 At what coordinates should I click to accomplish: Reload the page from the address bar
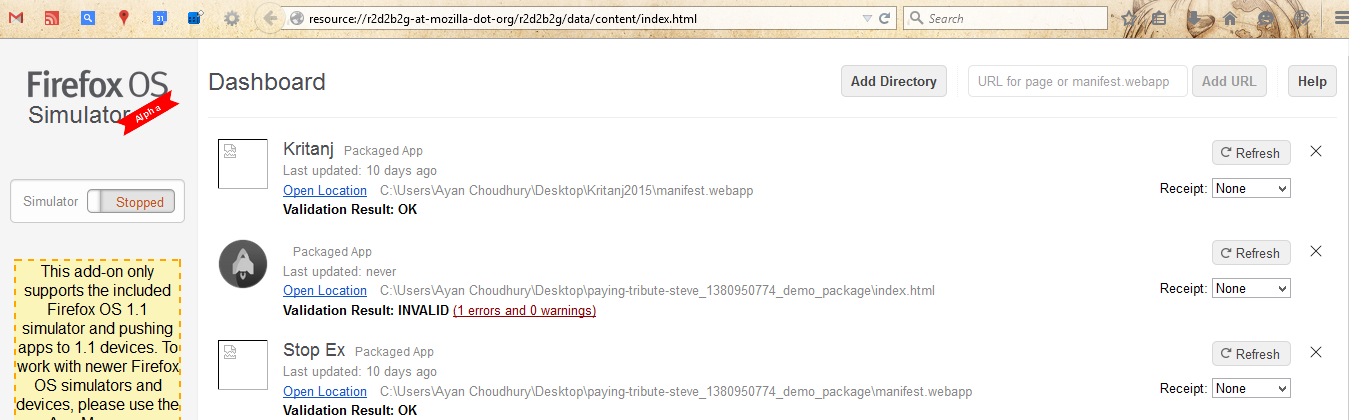[x=885, y=18]
